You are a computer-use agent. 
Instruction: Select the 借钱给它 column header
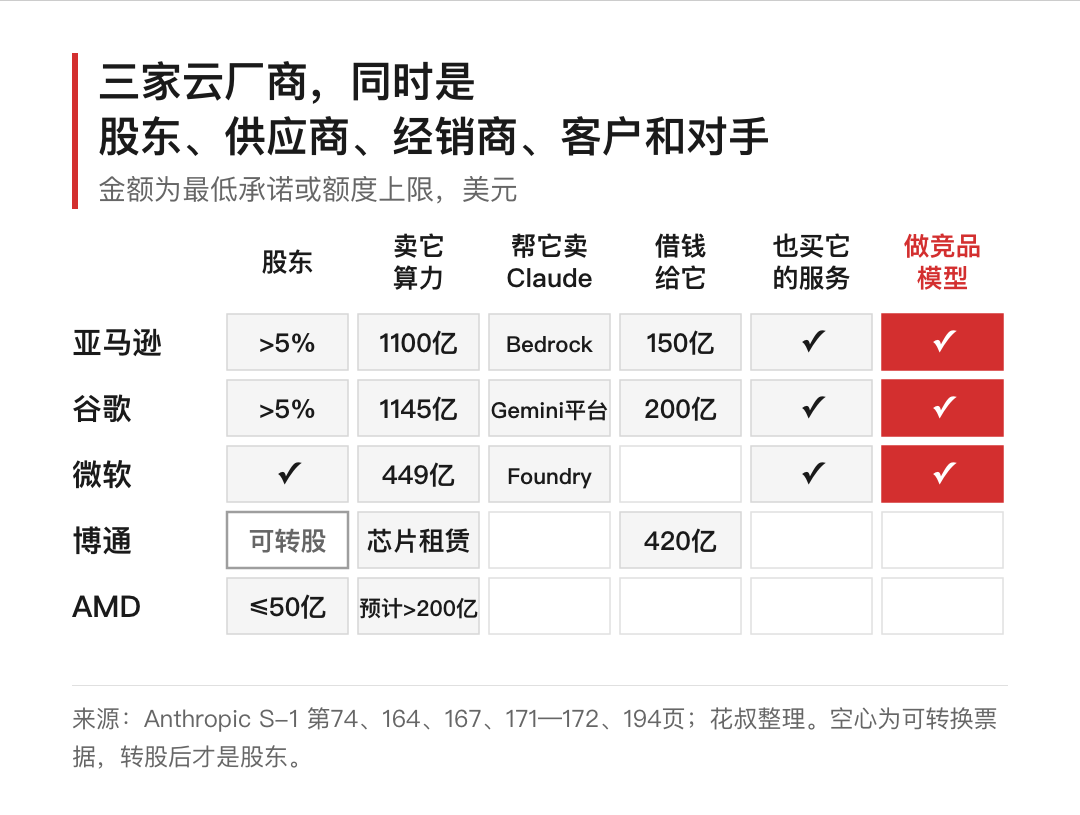coord(680,262)
